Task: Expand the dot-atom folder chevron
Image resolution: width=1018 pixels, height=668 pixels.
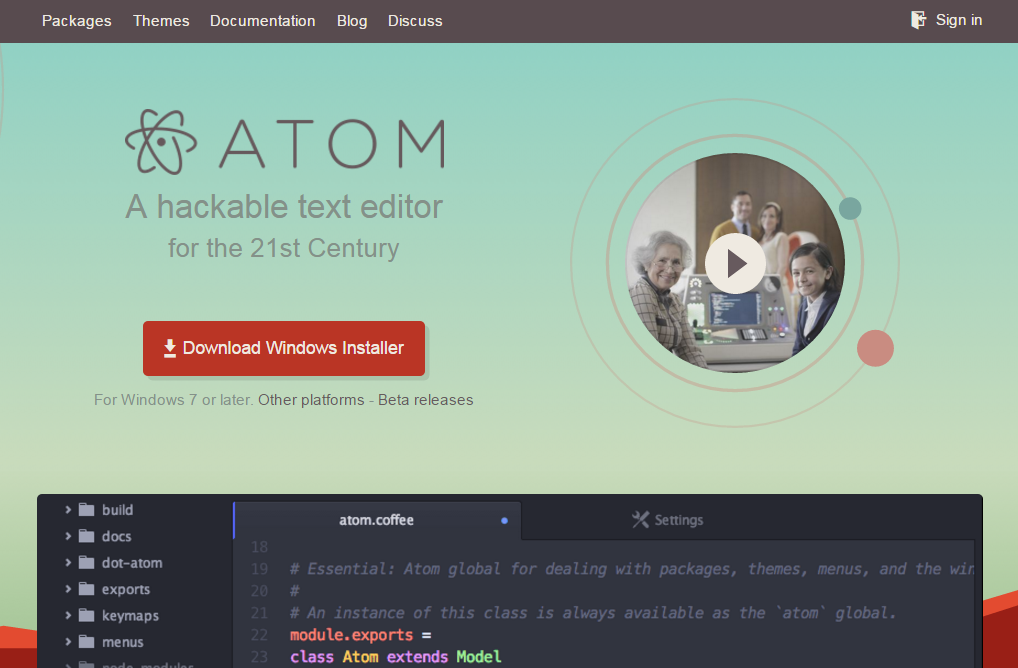Action: tap(68, 563)
